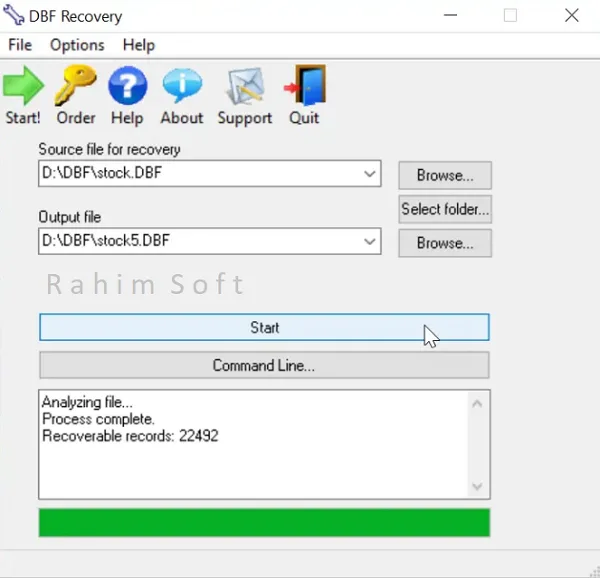Image resolution: width=600 pixels, height=578 pixels.
Task: Click the log scrollbar down arrow
Action: 477,487
